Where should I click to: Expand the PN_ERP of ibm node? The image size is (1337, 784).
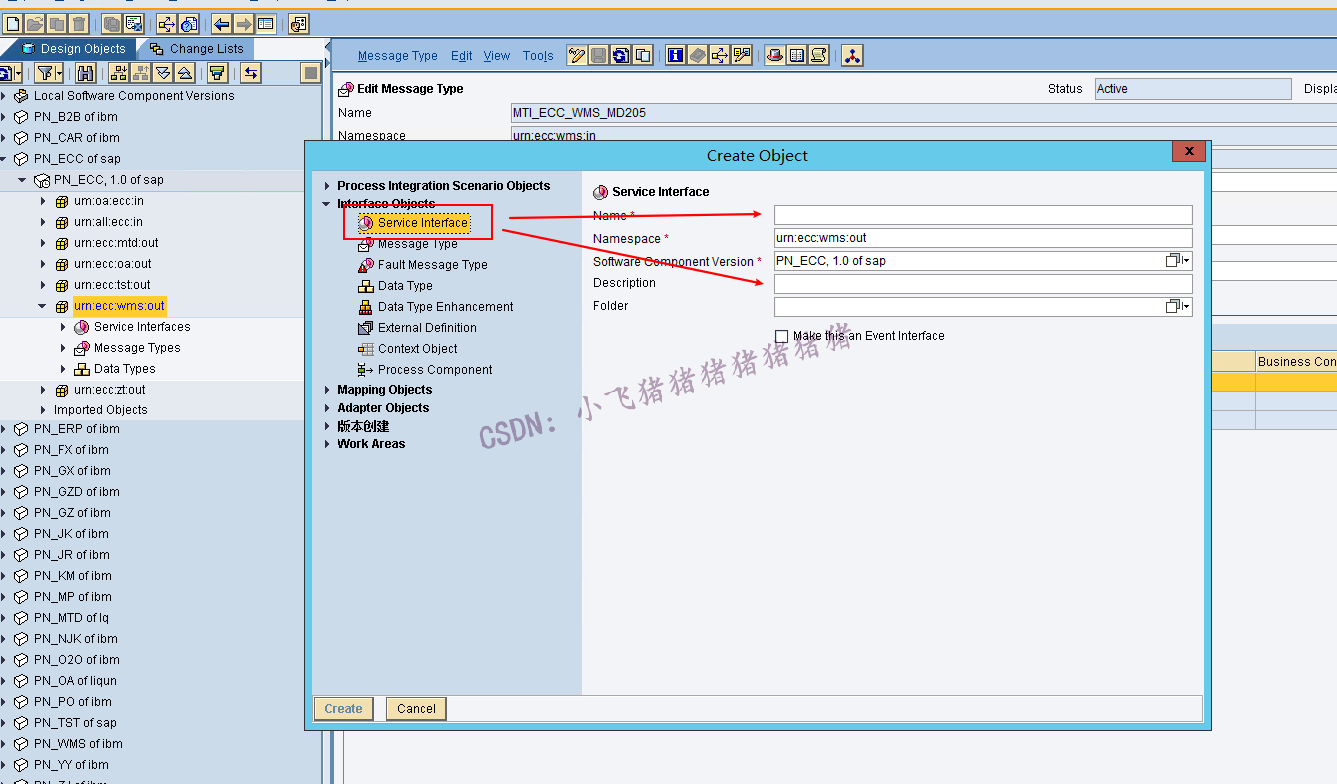click(x=3, y=429)
